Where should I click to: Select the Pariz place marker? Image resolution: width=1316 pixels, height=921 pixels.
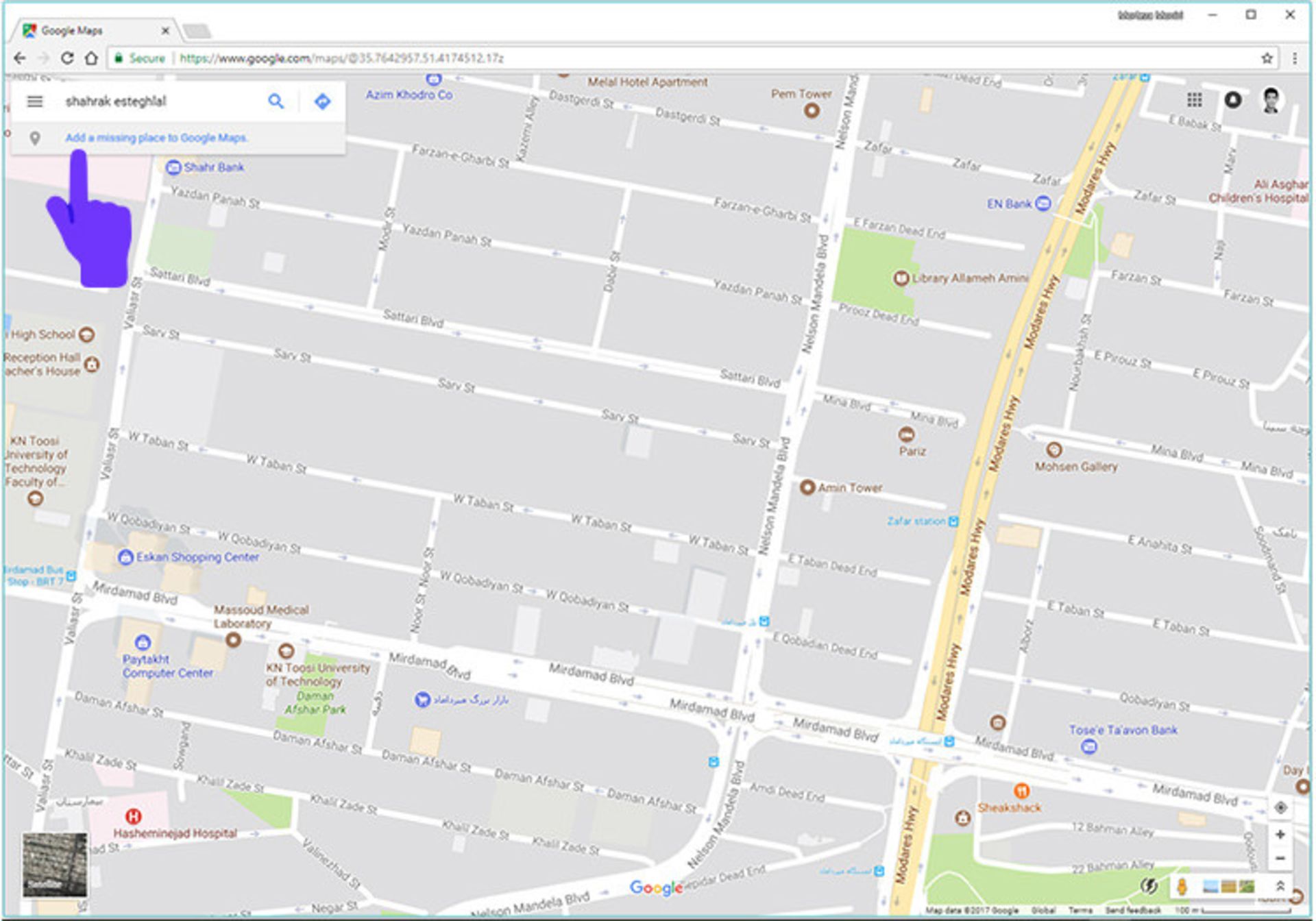pos(906,434)
